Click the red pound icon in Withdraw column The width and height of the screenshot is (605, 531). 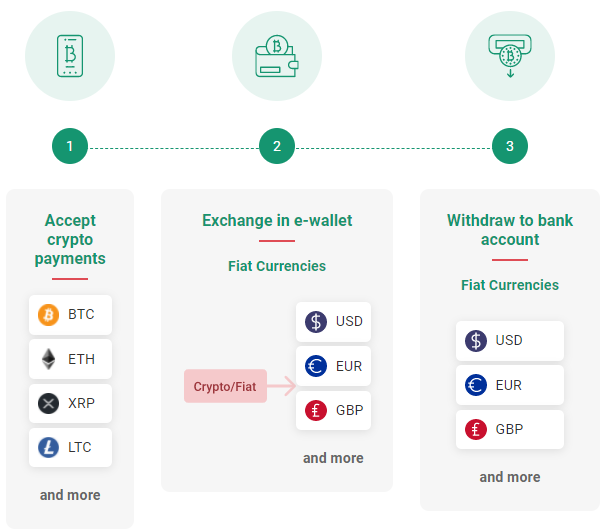(x=476, y=429)
